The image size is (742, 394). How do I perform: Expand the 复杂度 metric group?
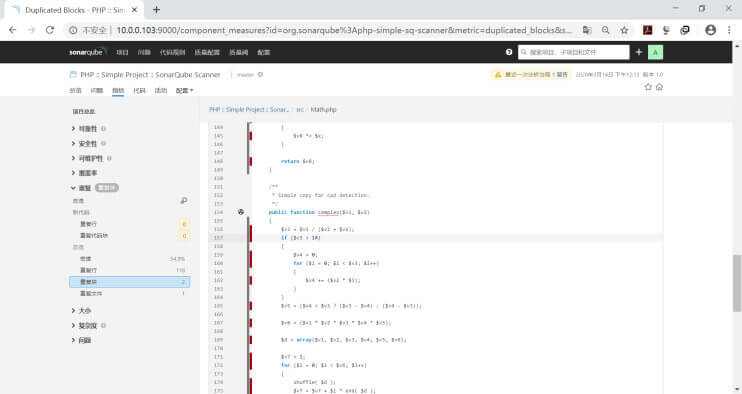tap(84, 325)
